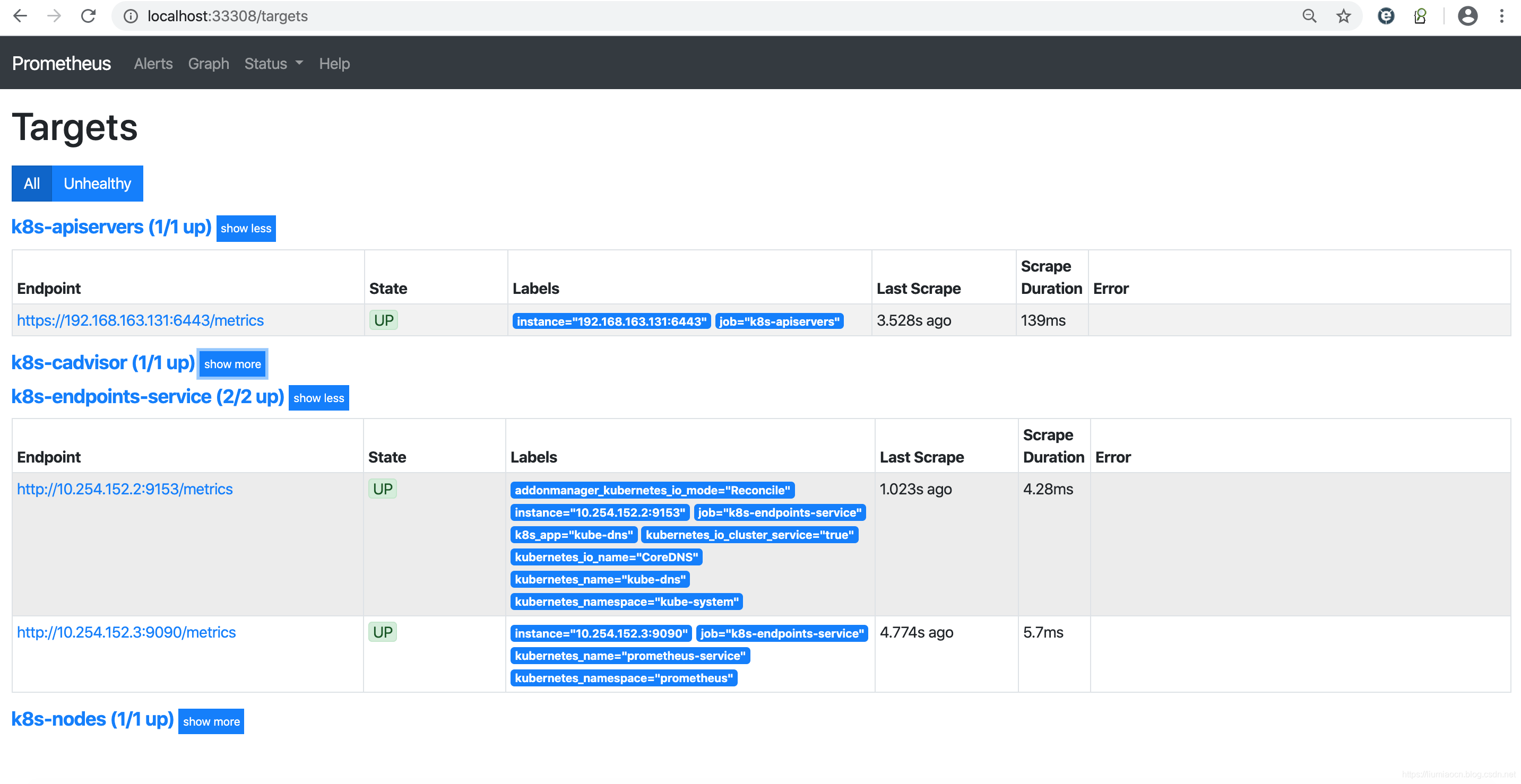Viewport: 1521px width, 784px height.
Task: Click the UP badge for 10.254.152.3:9090
Action: [382, 632]
